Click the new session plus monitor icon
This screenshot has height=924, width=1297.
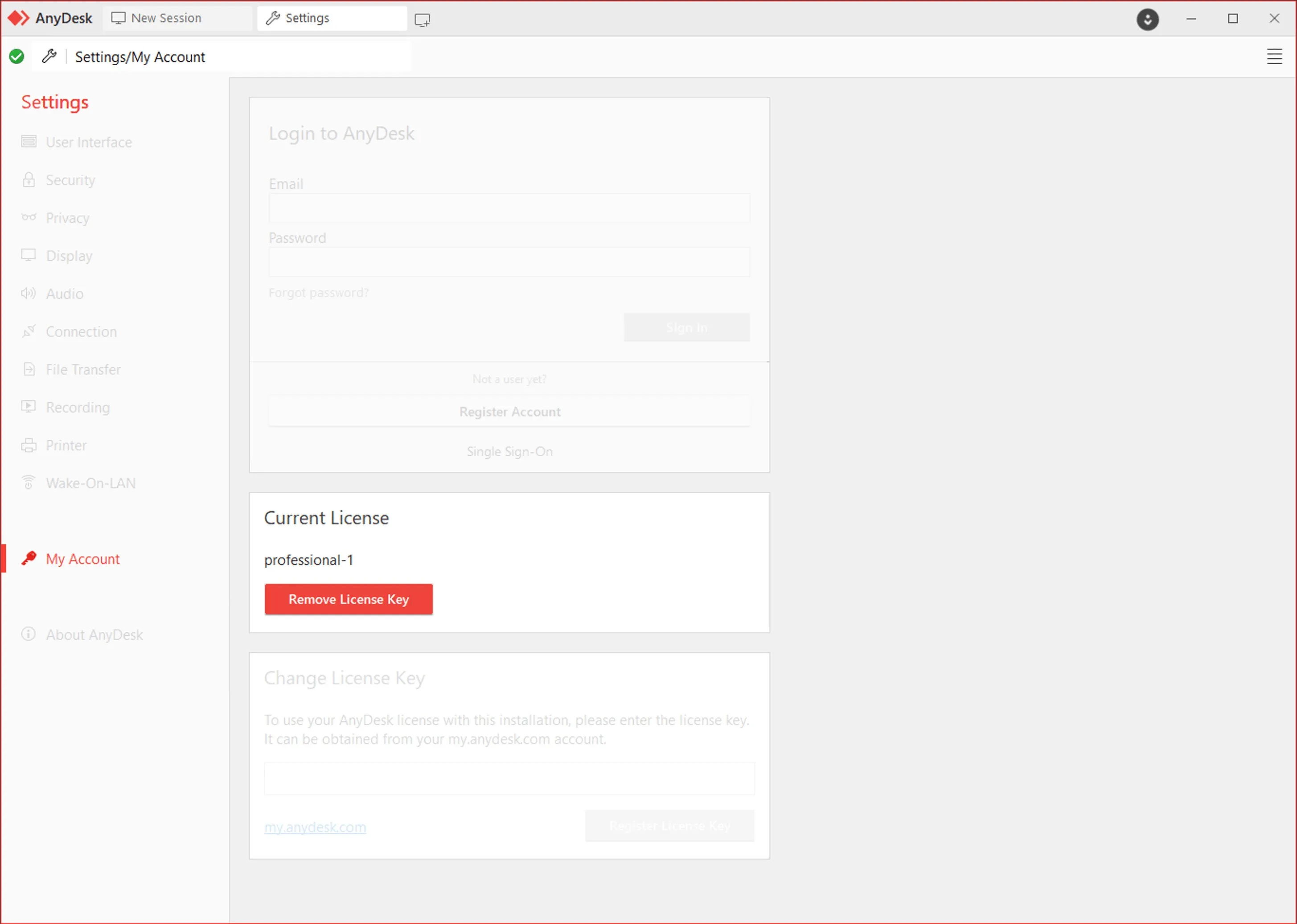(x=422, y=20)
